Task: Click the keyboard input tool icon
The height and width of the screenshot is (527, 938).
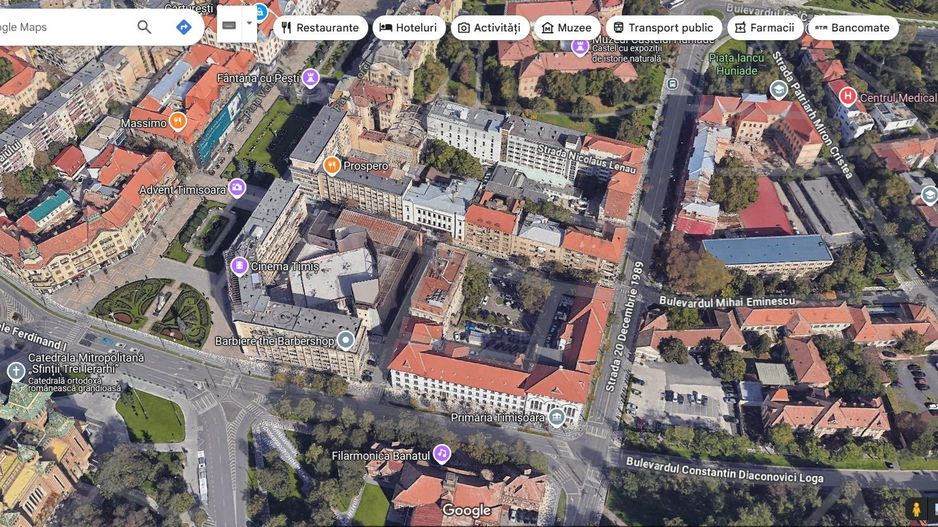Action: (x=229, y=25)
